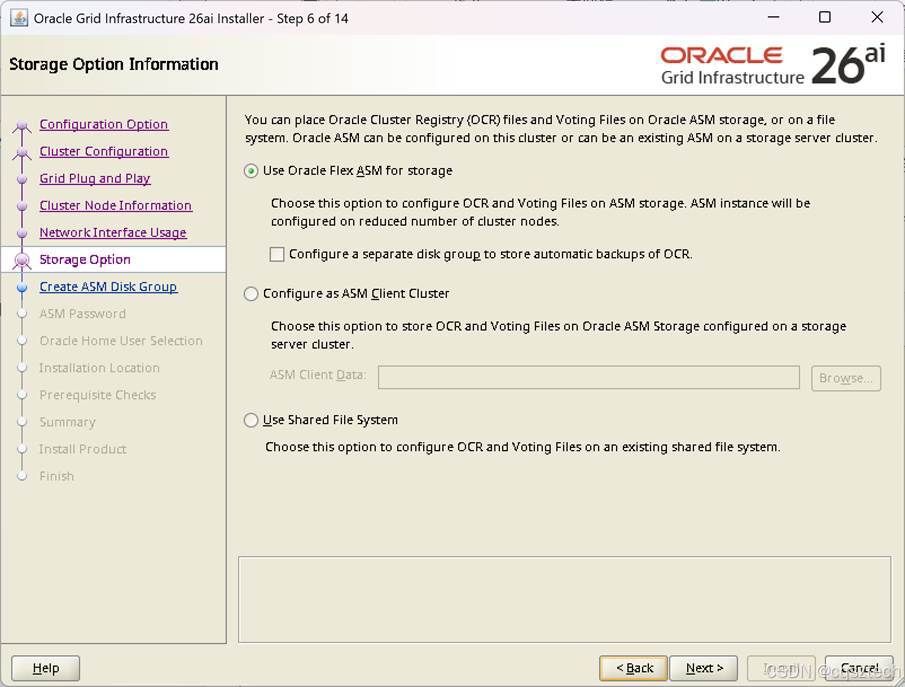Go to Create ASM Disk Group step
The width and height of the screenshot is (905, 687).
(x=108, y=287)
